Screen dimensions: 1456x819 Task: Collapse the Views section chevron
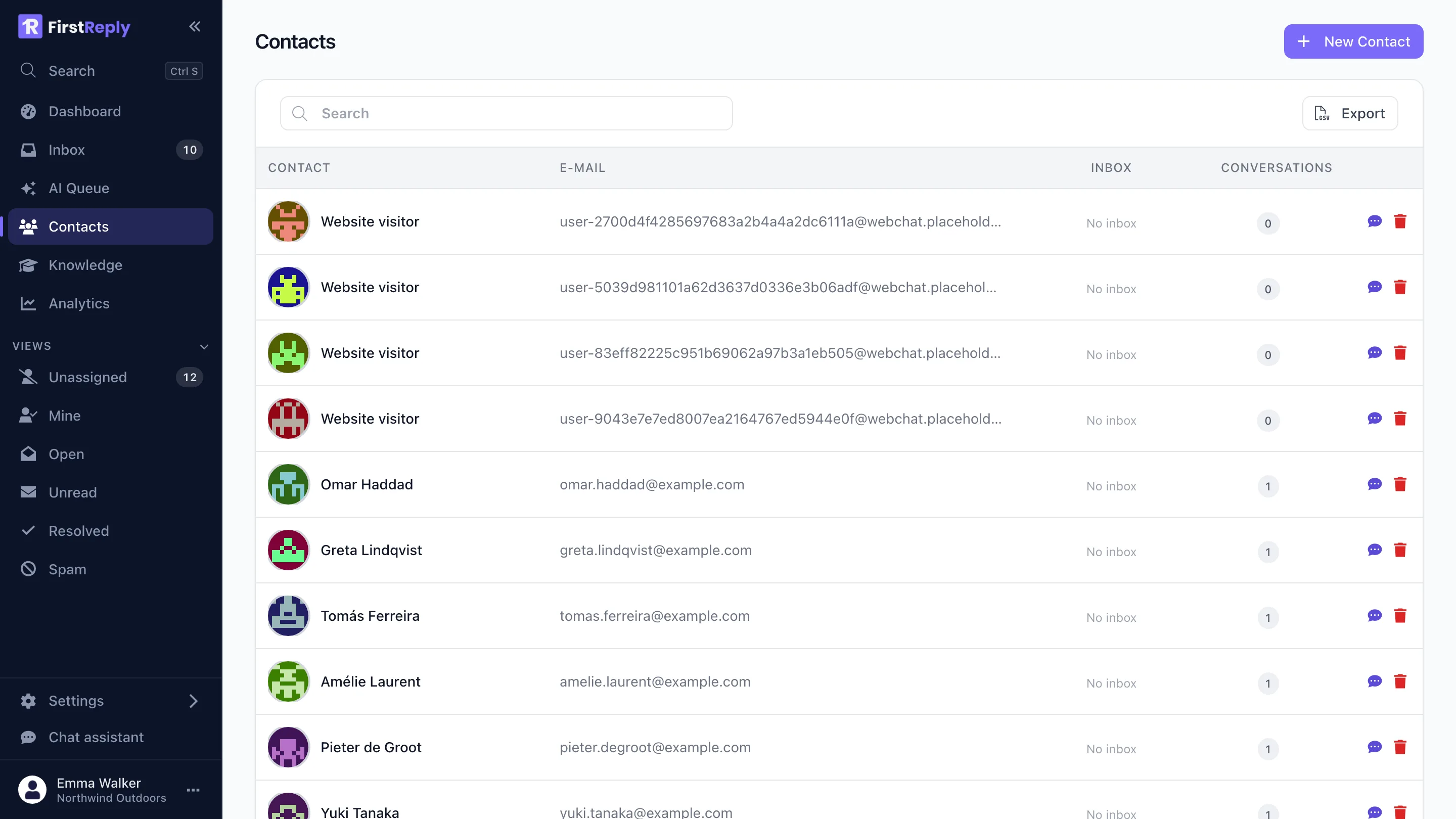point(204,346)
